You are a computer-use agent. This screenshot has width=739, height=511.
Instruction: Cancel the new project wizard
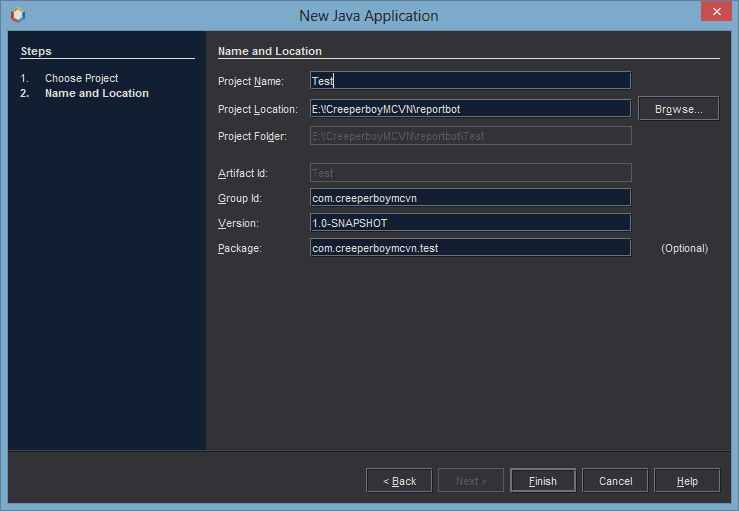coord(615,481)
